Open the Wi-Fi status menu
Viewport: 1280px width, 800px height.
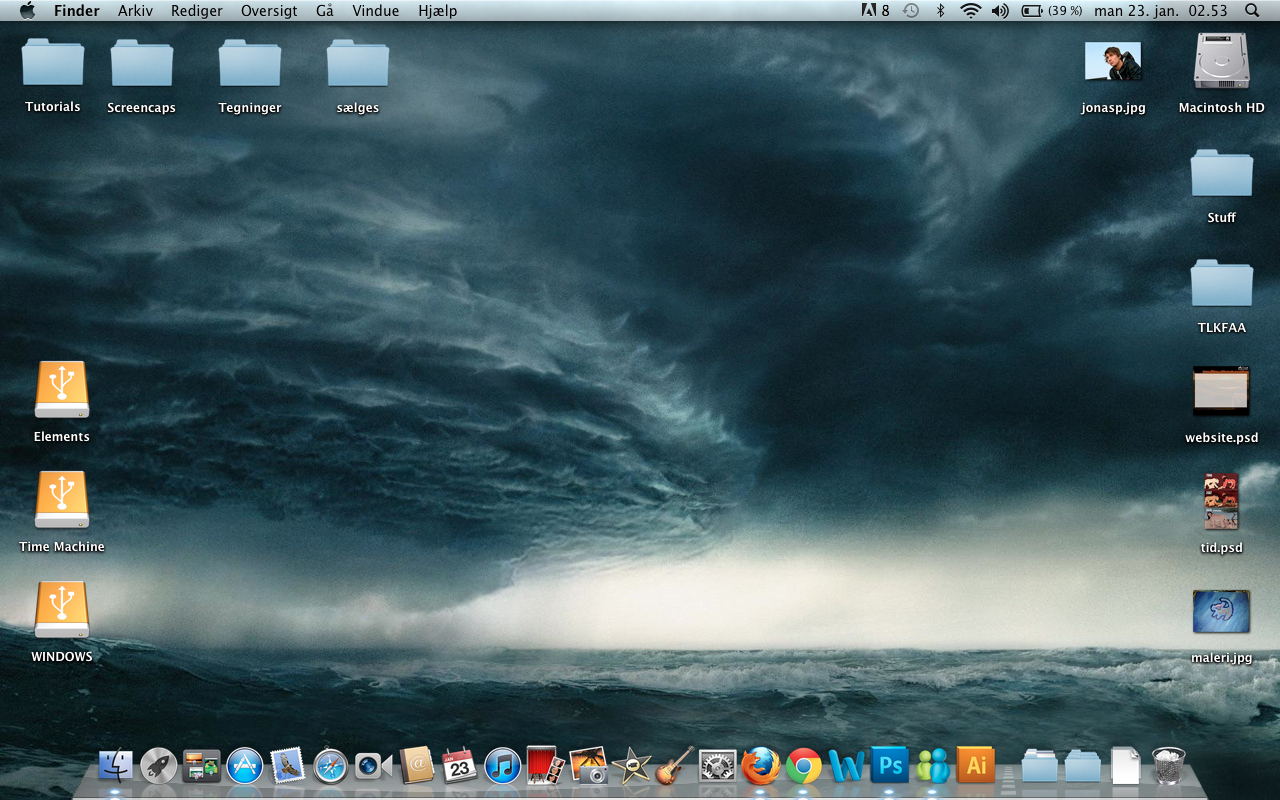(969, 11)
